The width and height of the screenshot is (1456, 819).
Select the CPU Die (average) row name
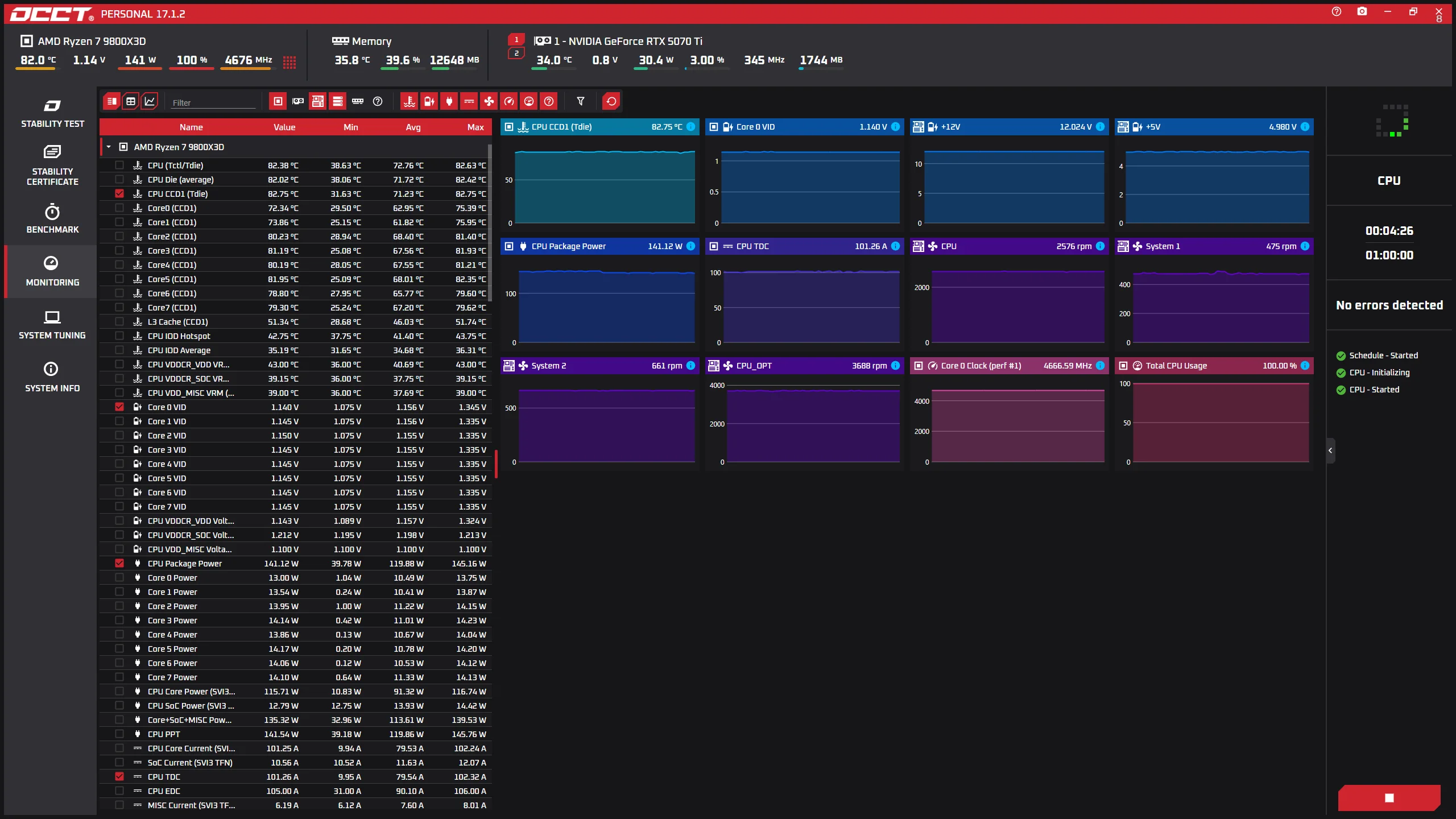coord(181,179)
